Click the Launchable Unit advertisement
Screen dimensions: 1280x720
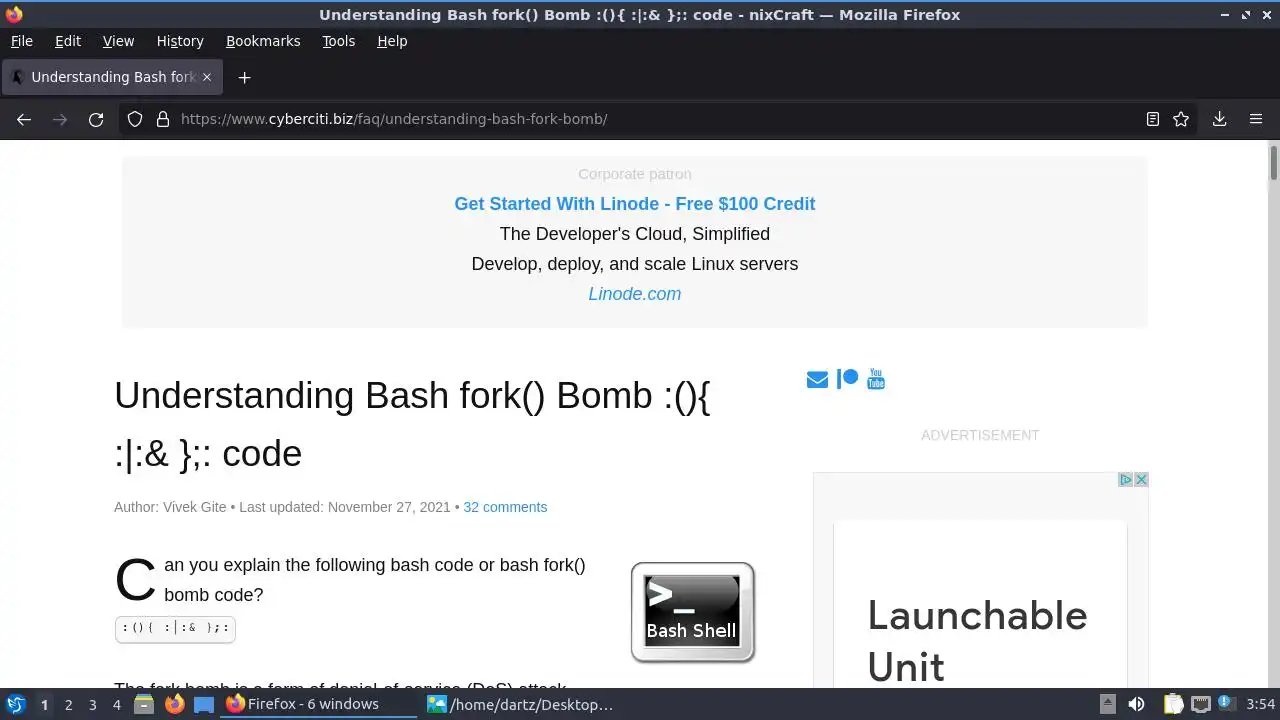coord(980,605)
